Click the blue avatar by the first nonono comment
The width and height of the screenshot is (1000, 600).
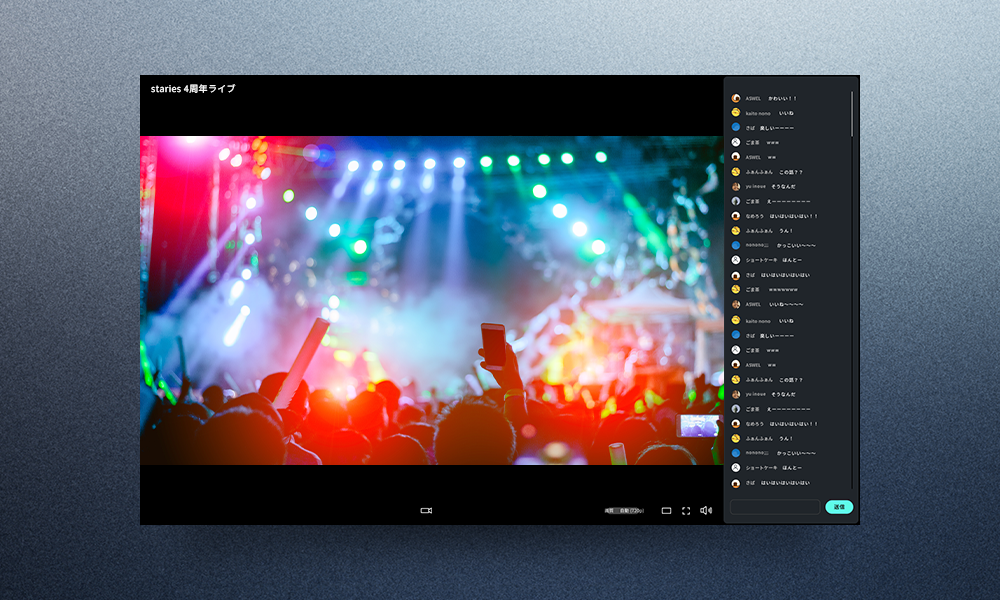coord(736,245)
